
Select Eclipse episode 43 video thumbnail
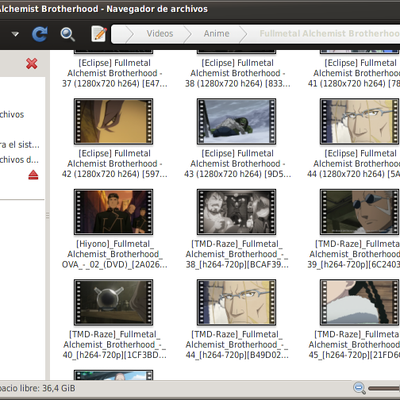236,121
